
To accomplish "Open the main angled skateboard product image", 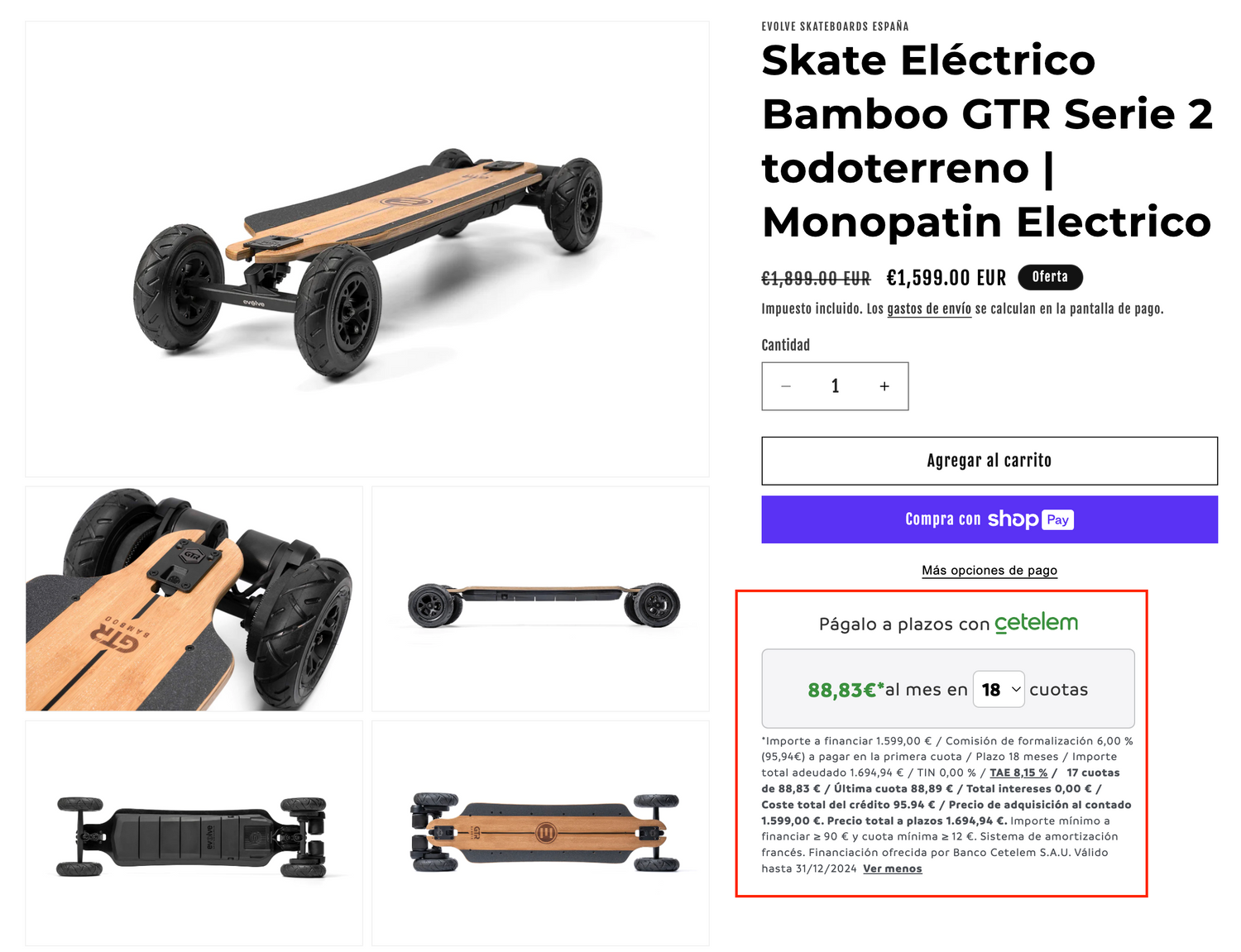I will tap(367, 249).
